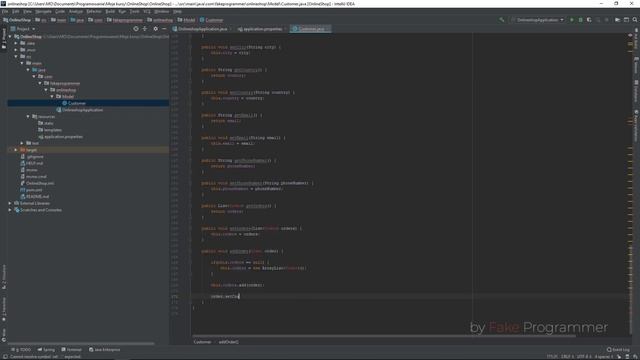
Task: Open the Maven tool window on right stripe
Action: [636, 65]
